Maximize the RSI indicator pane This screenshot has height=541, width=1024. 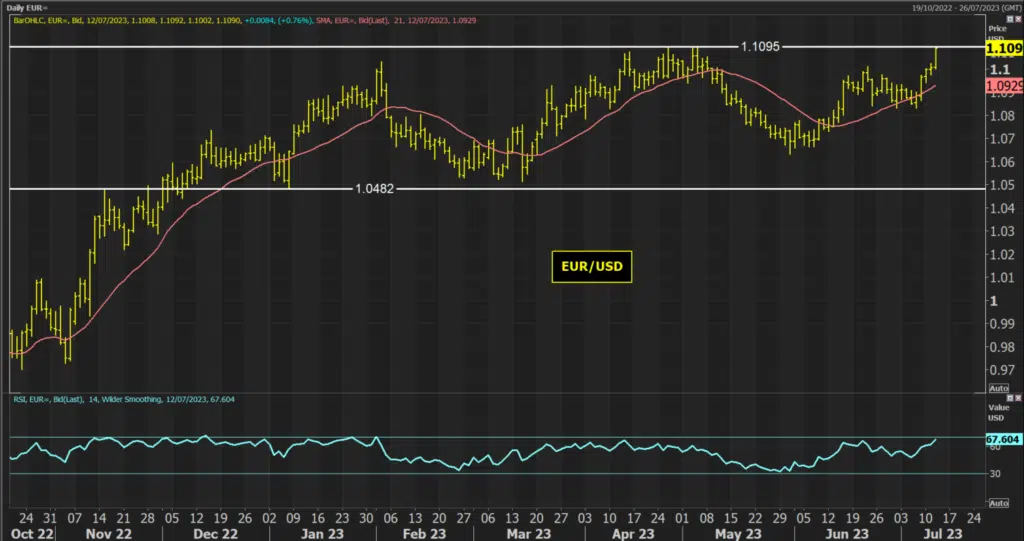1010,398
